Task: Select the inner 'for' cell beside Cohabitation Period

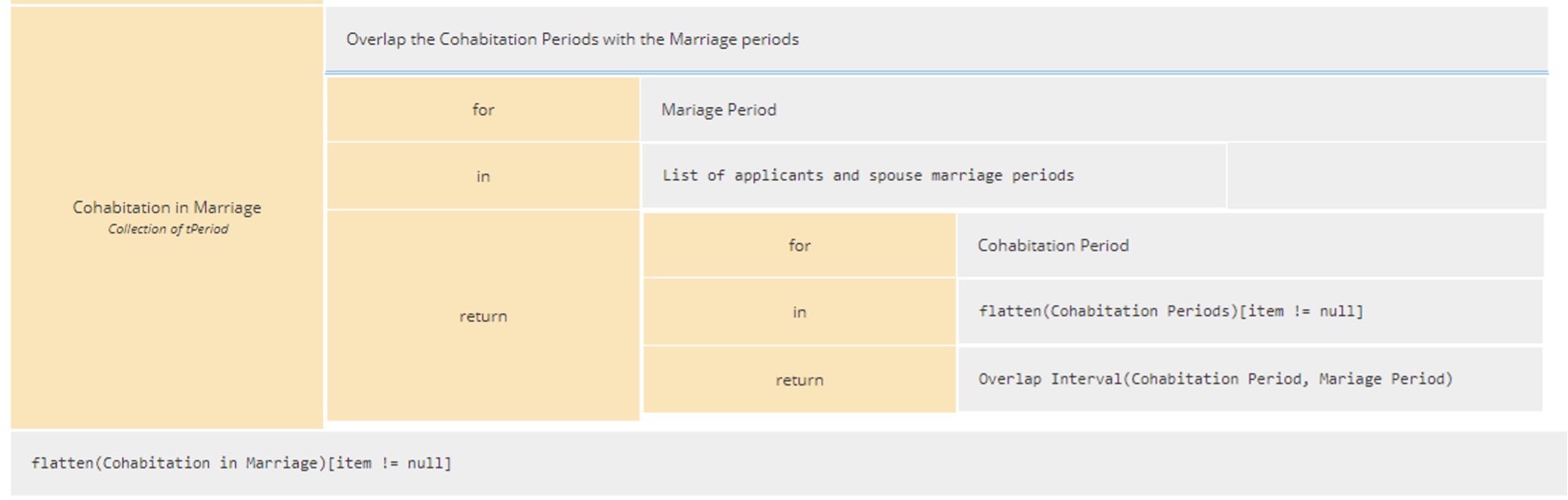Action: [799, 245]
